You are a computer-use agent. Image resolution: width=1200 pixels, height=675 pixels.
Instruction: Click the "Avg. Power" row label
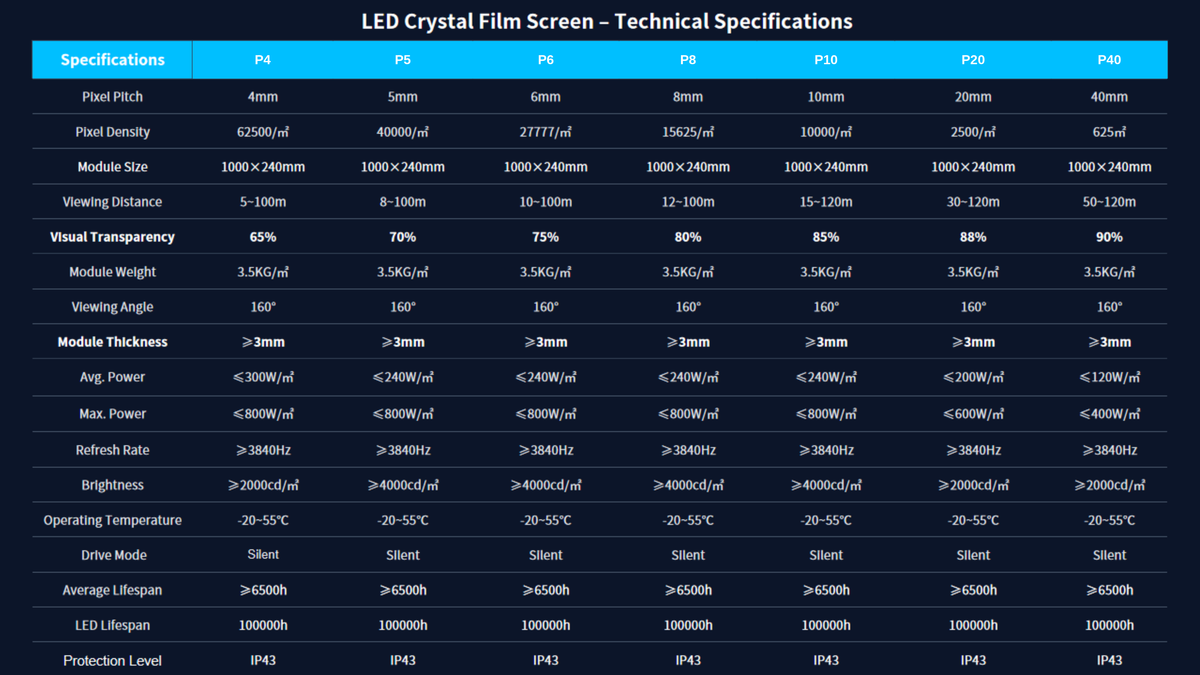pyautogui.click(x=112, y=377)
